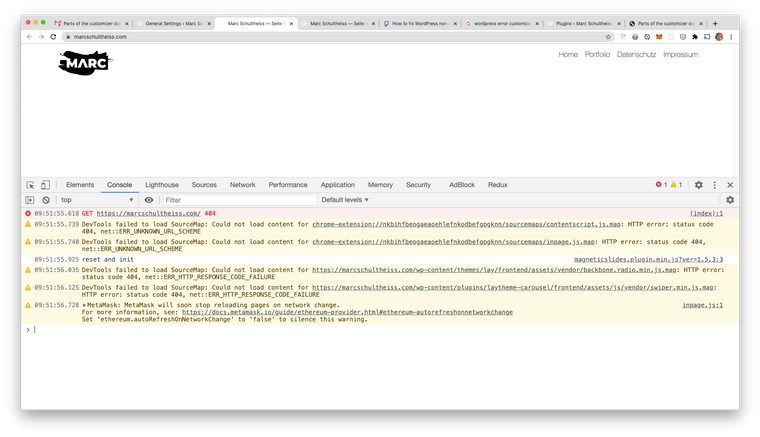Image resolution: width=760 pixels, height=437 pixels.
Task: Switch to the Google 'wordpress error customize' tab
Action: click(501, 23)
